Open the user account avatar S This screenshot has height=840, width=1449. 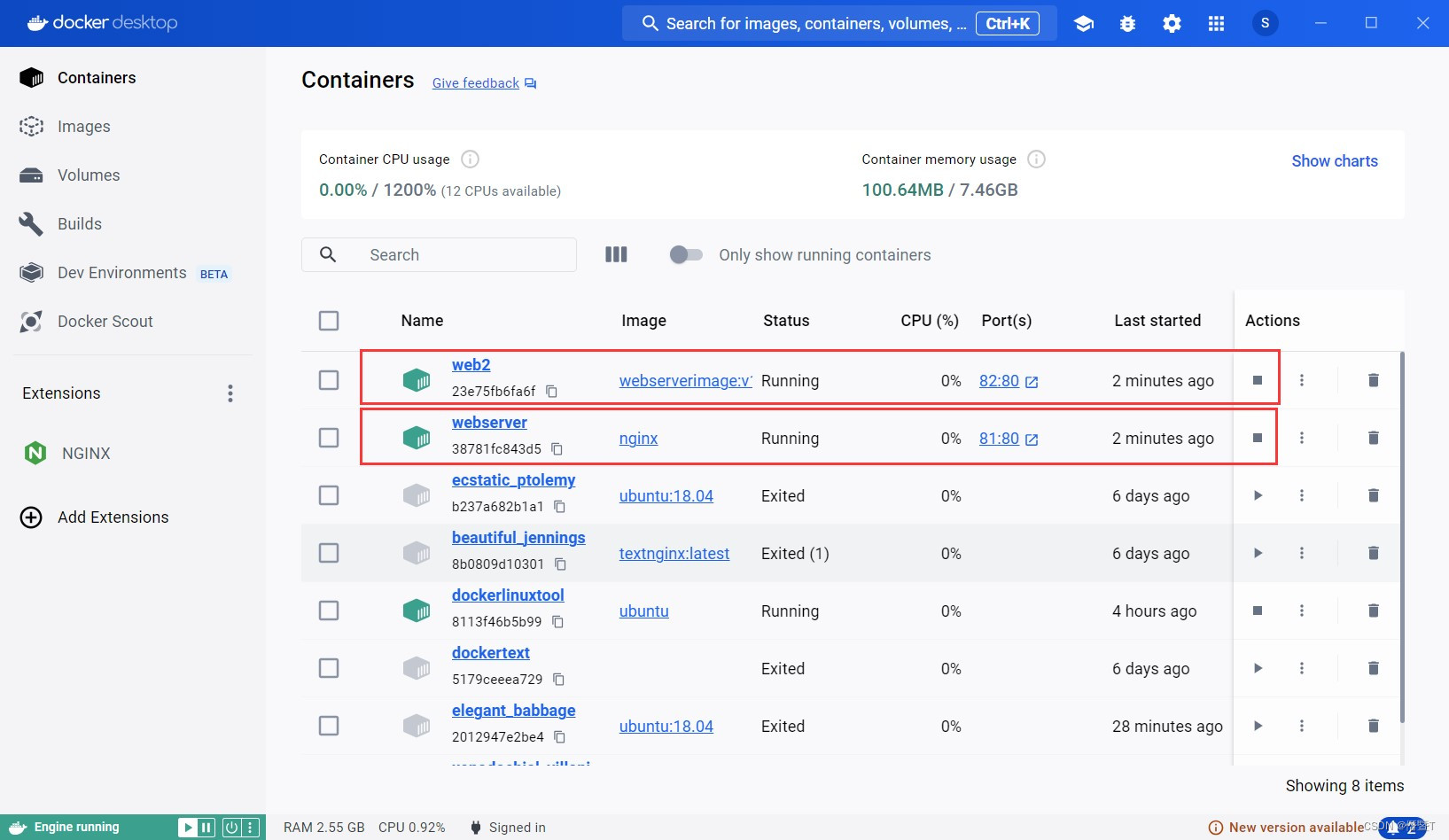1265,23
